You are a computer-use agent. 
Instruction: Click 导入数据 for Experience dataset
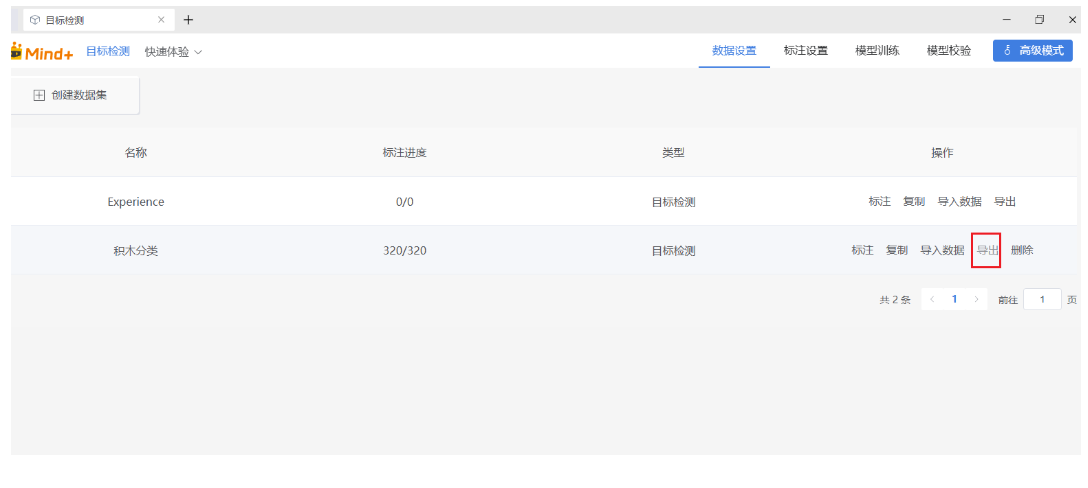(x=959, y=201)
